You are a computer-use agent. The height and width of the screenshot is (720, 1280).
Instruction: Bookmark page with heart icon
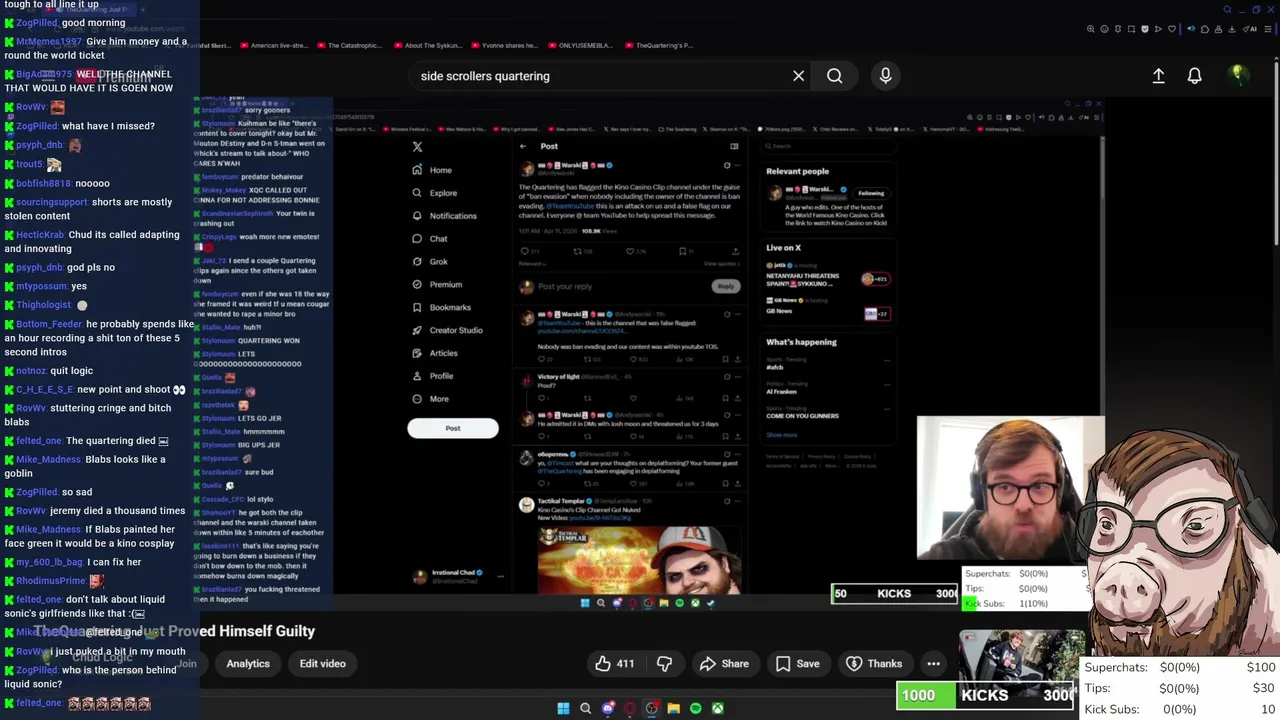1172,29
